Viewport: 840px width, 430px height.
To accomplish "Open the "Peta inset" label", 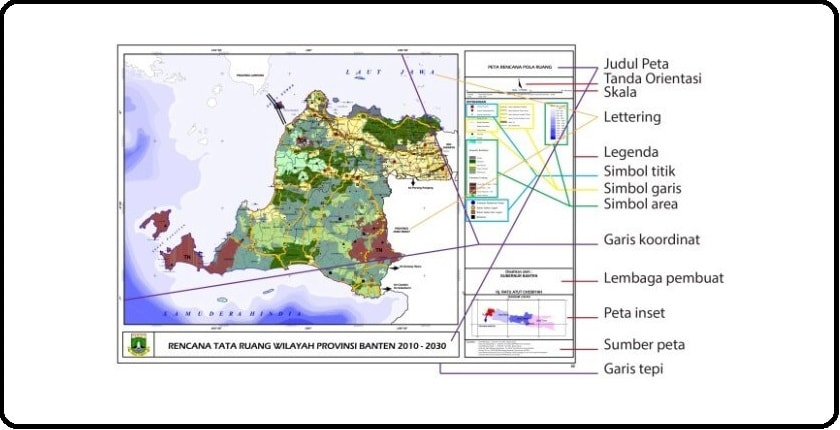I will 635,313.
